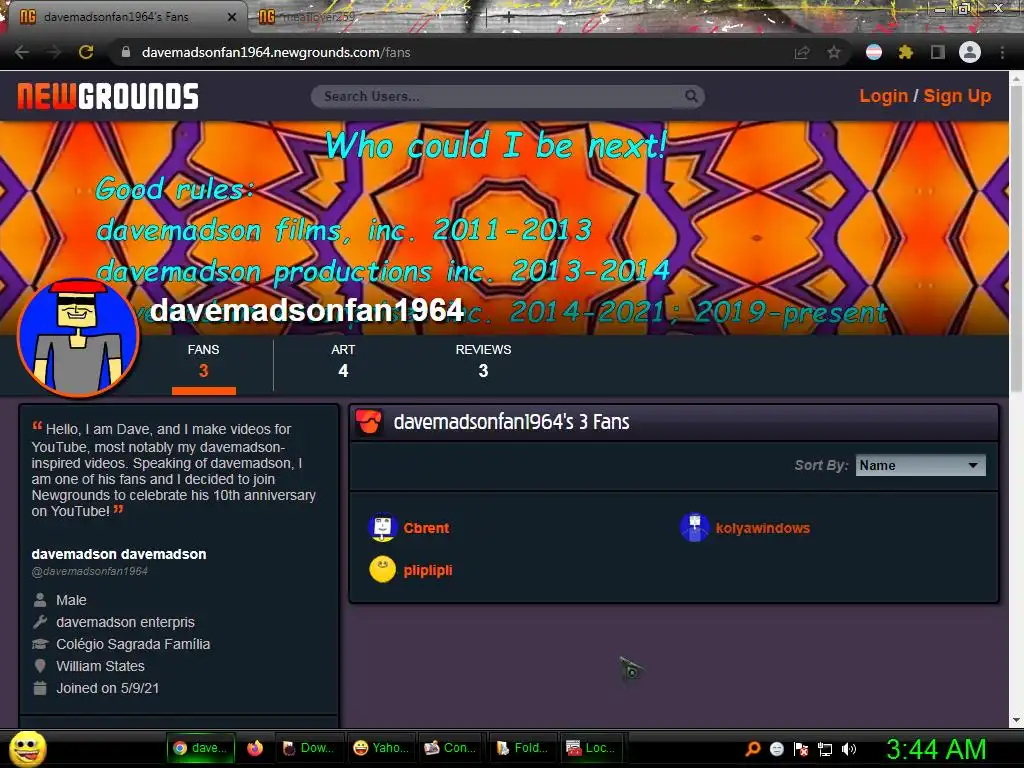Click the lock icon beside the URL

click(126, 52)
